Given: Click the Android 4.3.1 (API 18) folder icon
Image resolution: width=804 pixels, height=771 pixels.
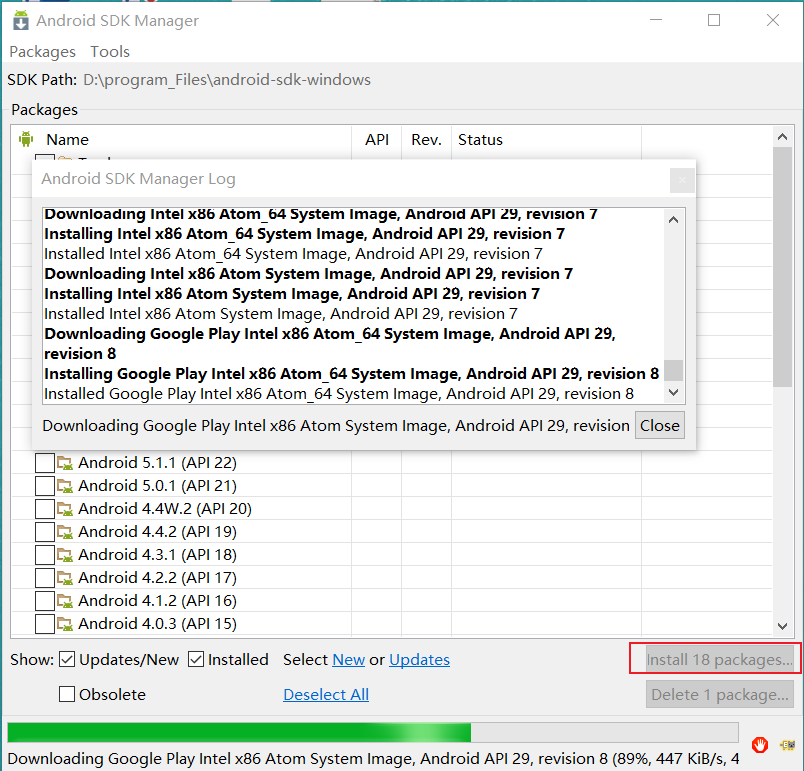Looking at the screenshot, I should 65,555.
